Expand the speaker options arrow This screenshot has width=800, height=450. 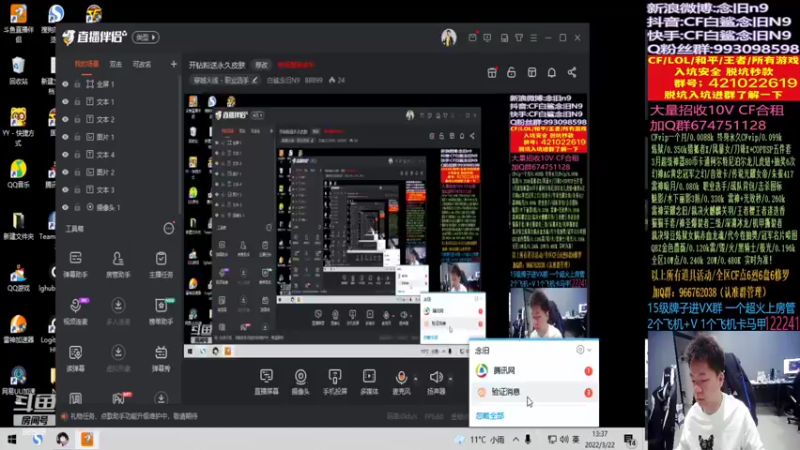point(451,379)
